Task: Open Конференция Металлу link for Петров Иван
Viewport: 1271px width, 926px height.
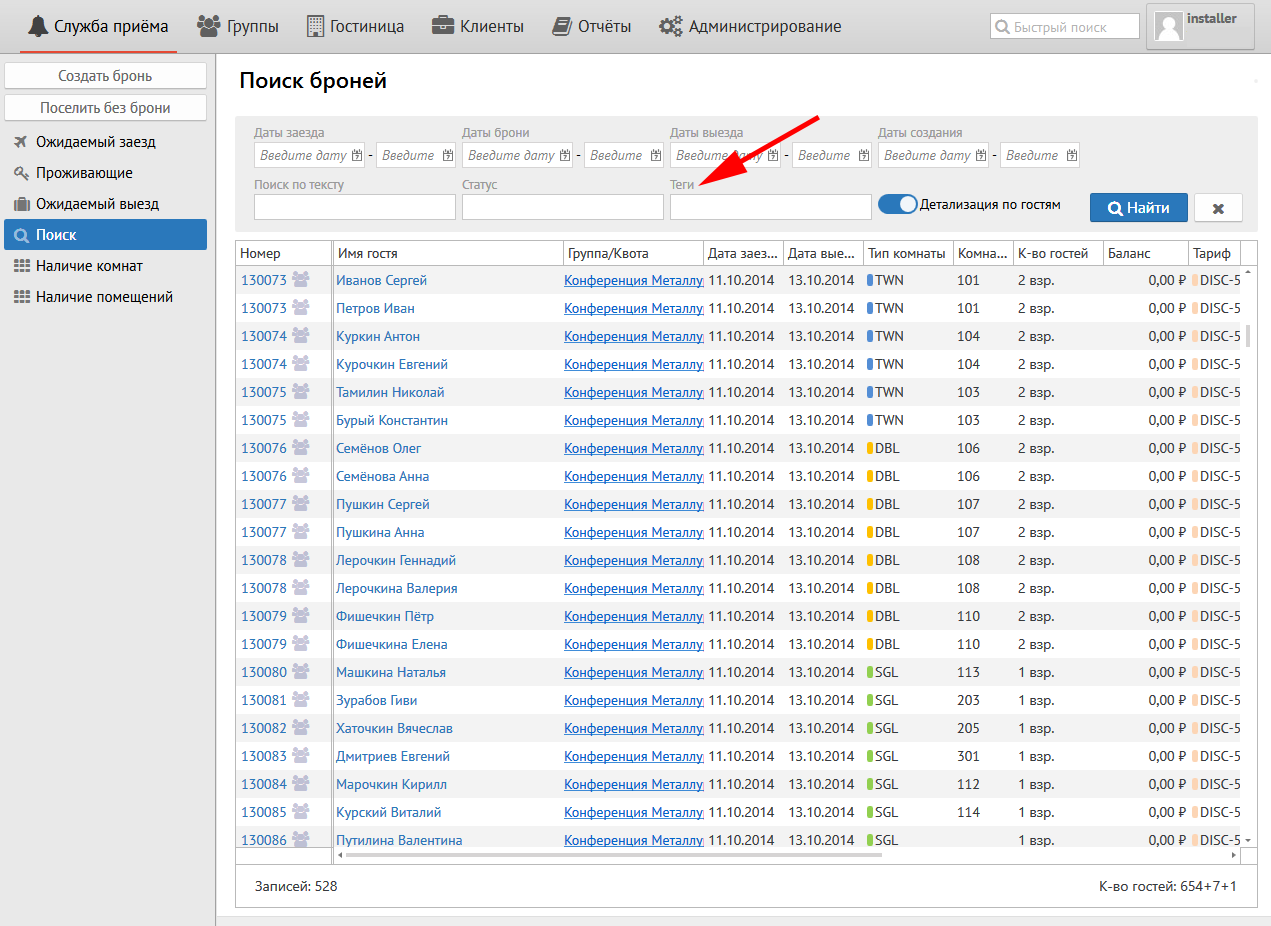Action: pos(633,308)
